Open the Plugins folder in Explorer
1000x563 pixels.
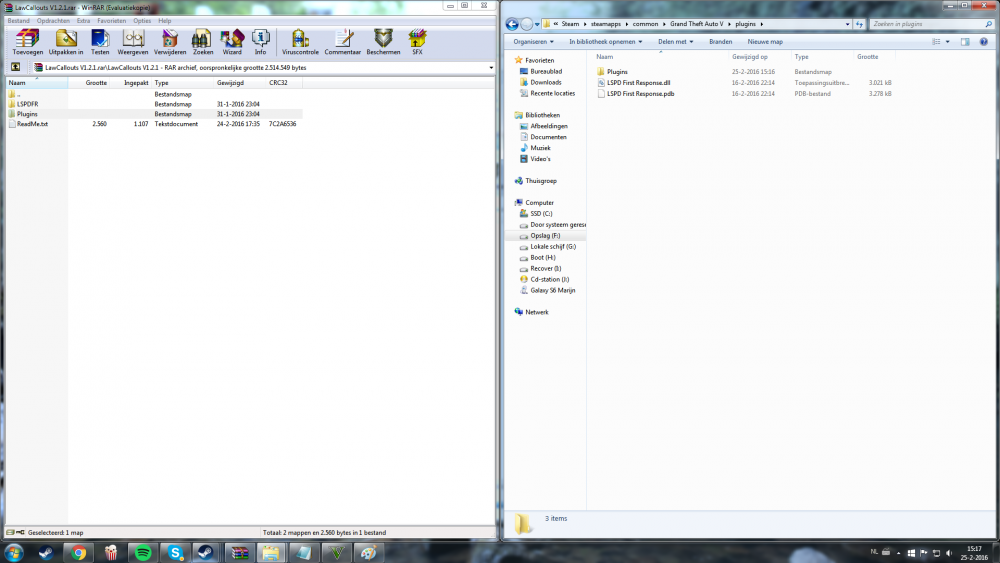point(617,72)
